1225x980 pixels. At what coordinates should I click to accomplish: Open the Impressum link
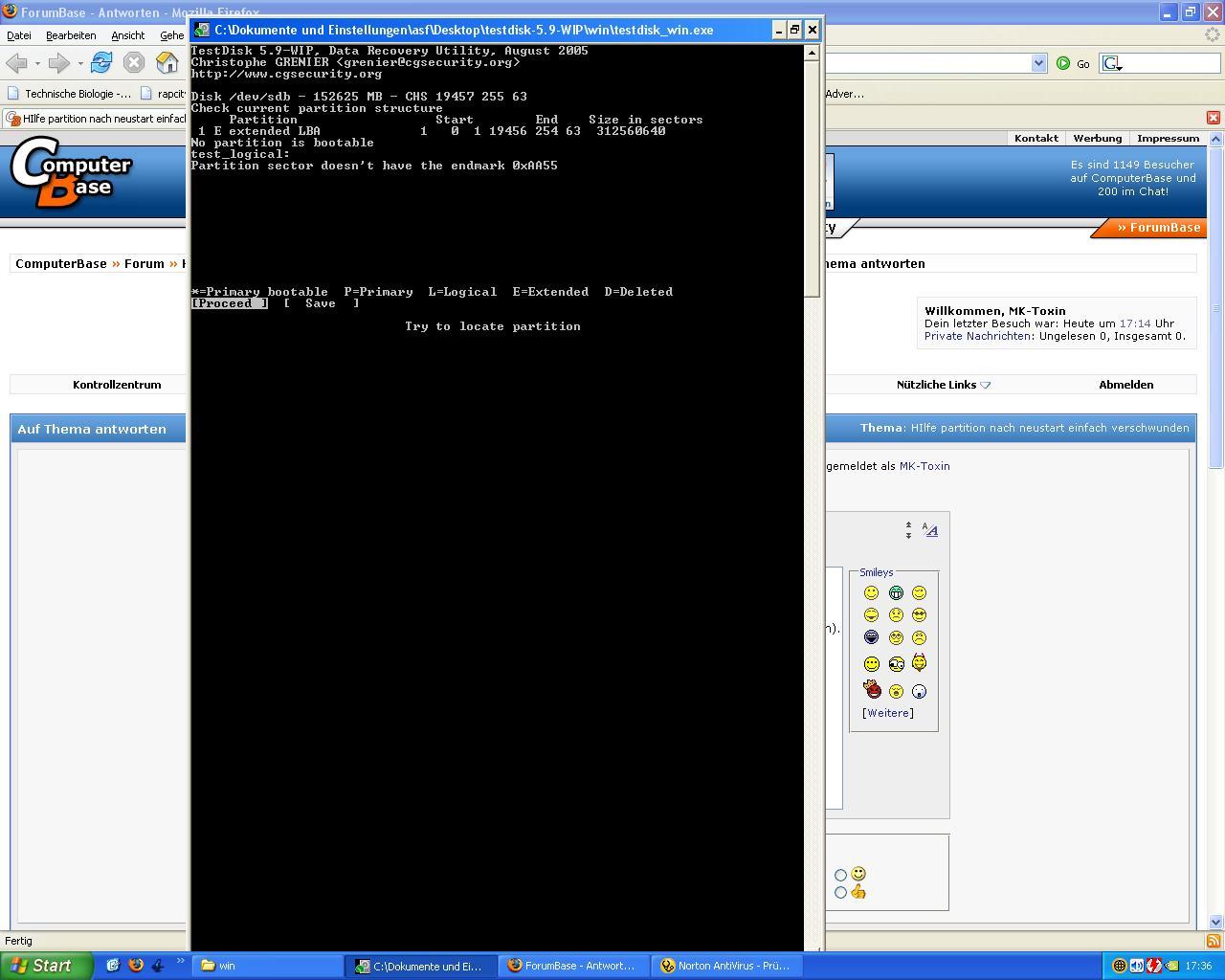tap(1168, 139)
